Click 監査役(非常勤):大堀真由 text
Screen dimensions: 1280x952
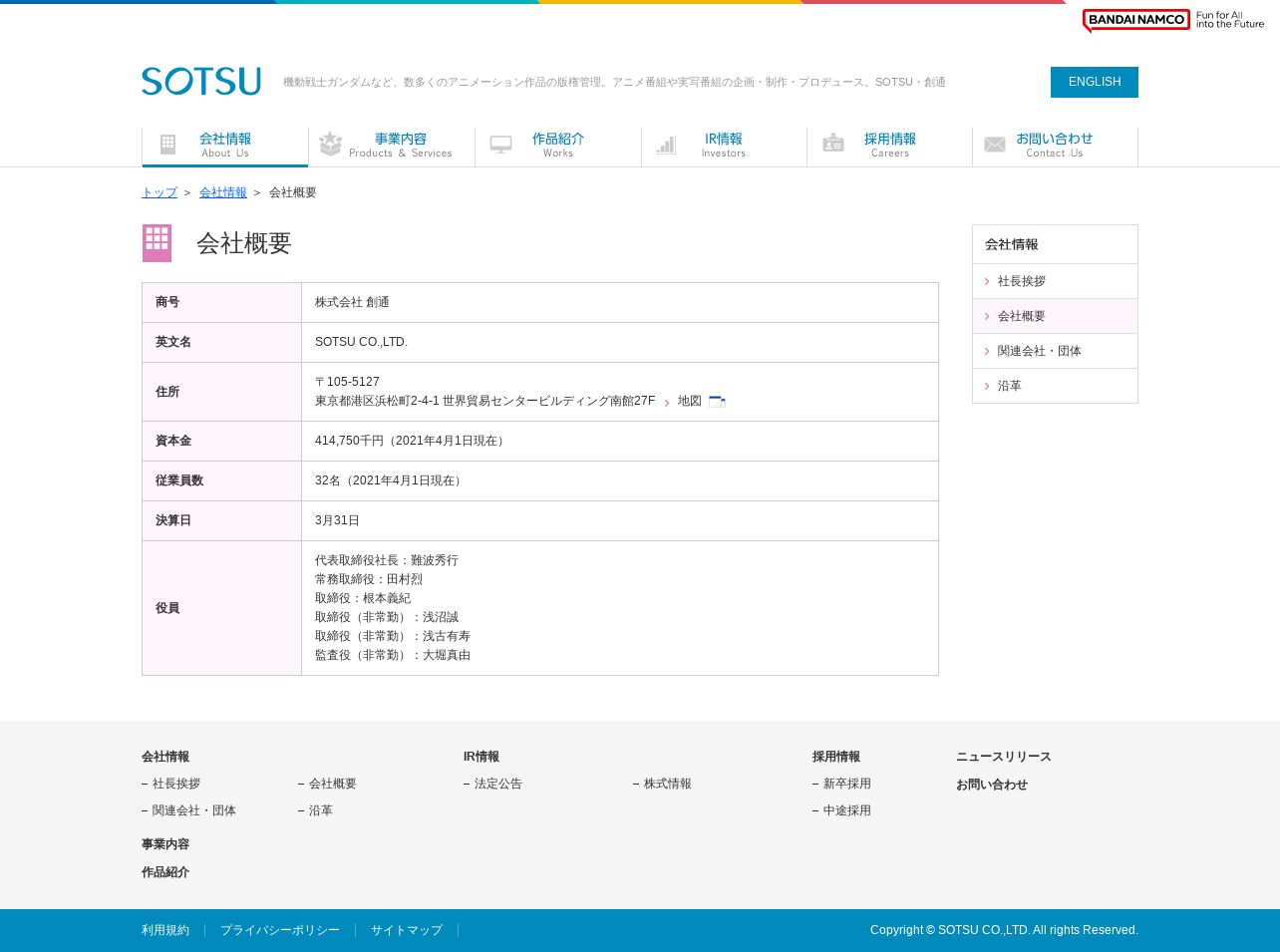393,655
